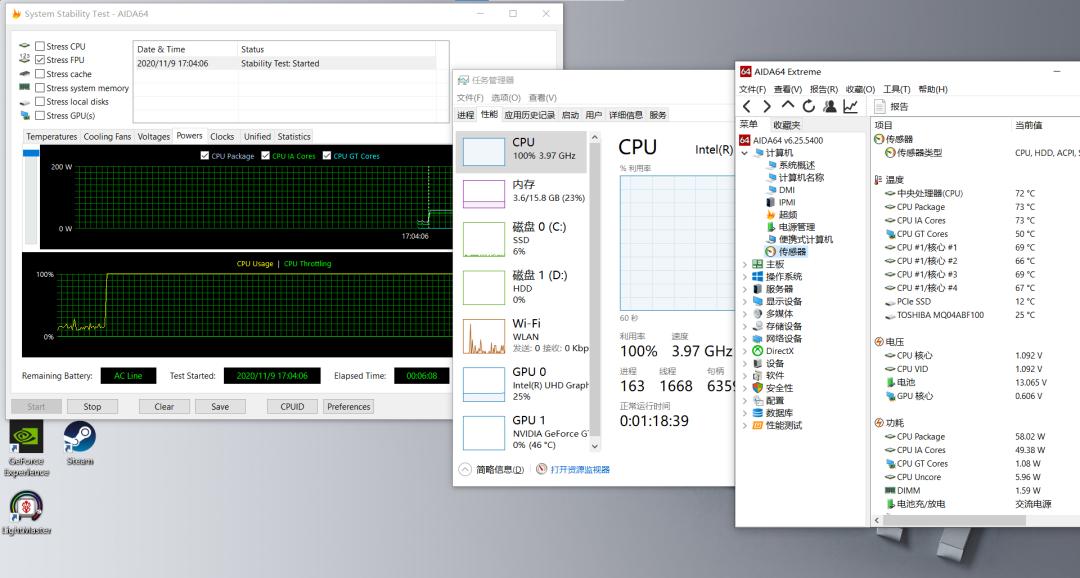Collapse the 计算机 tree node
Screen dimensions: 1080x578
click(x=745, y=152)
